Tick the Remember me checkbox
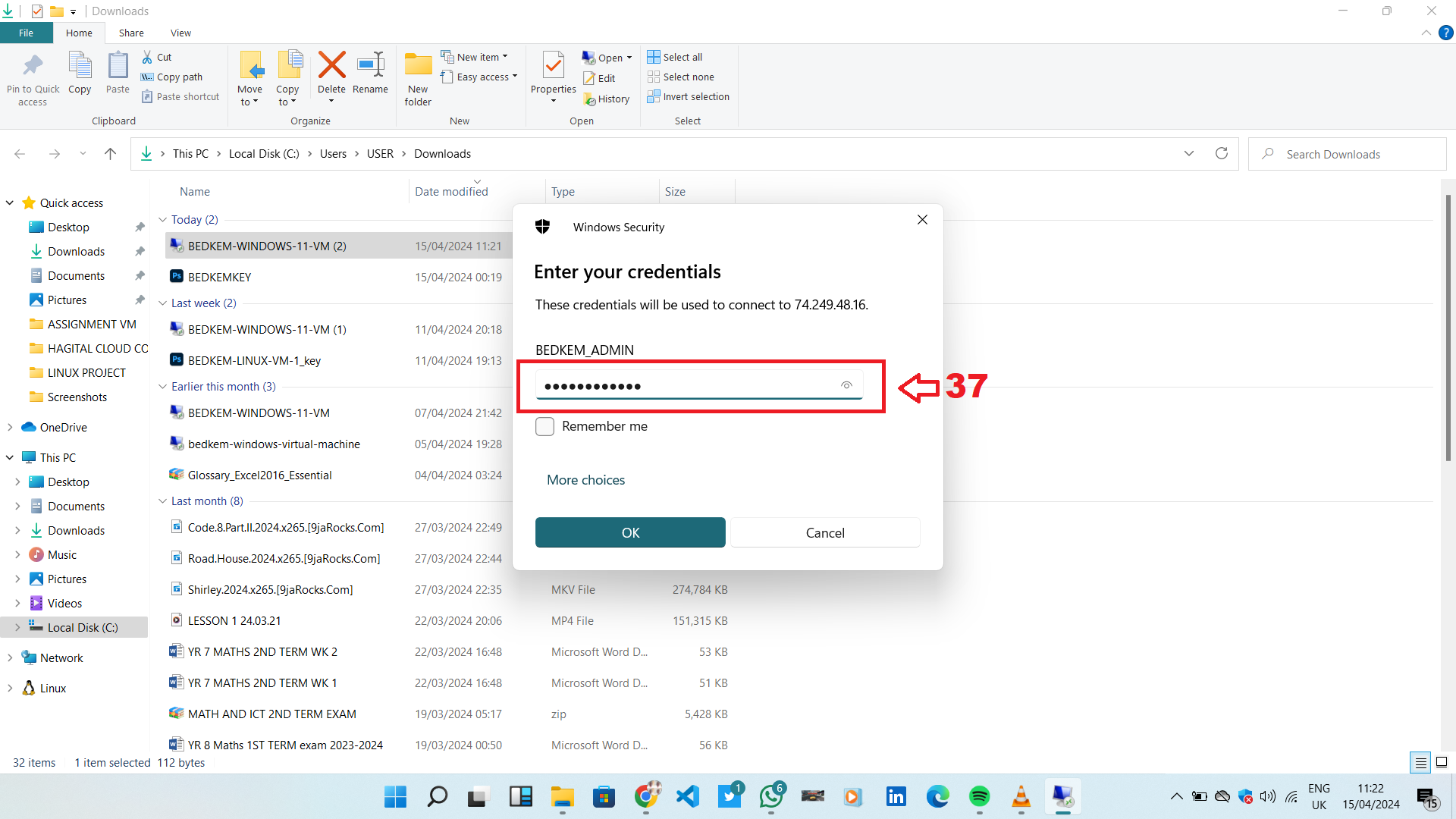 [x=544, y=426]
